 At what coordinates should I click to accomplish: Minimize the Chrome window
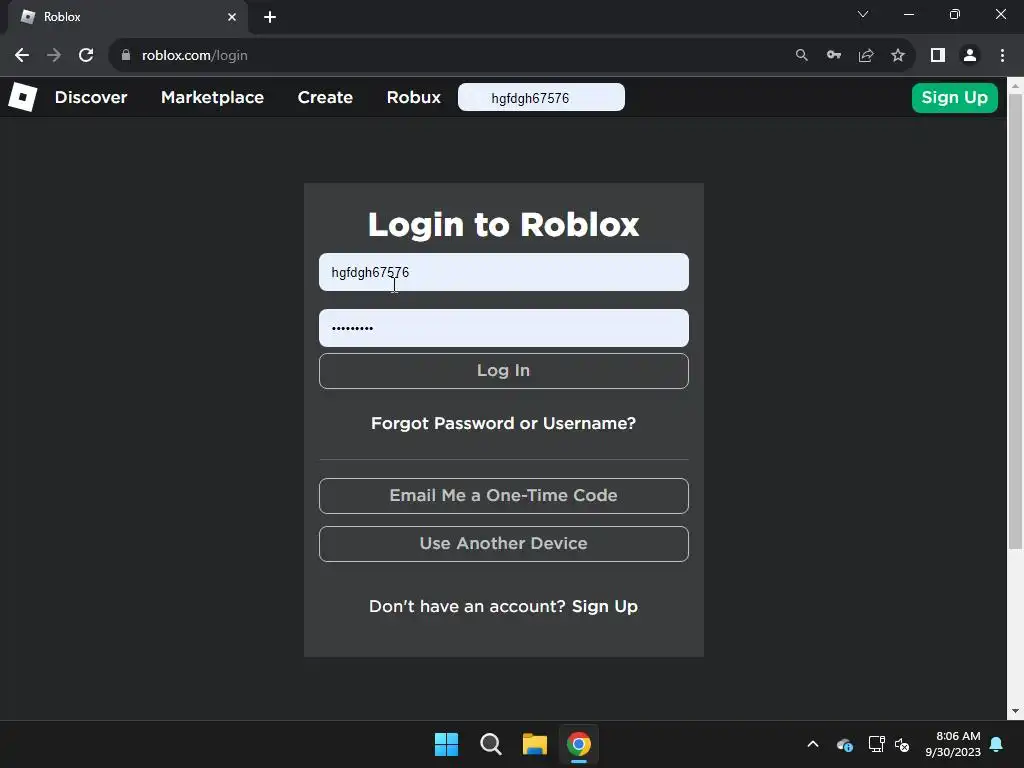point(908,14)
